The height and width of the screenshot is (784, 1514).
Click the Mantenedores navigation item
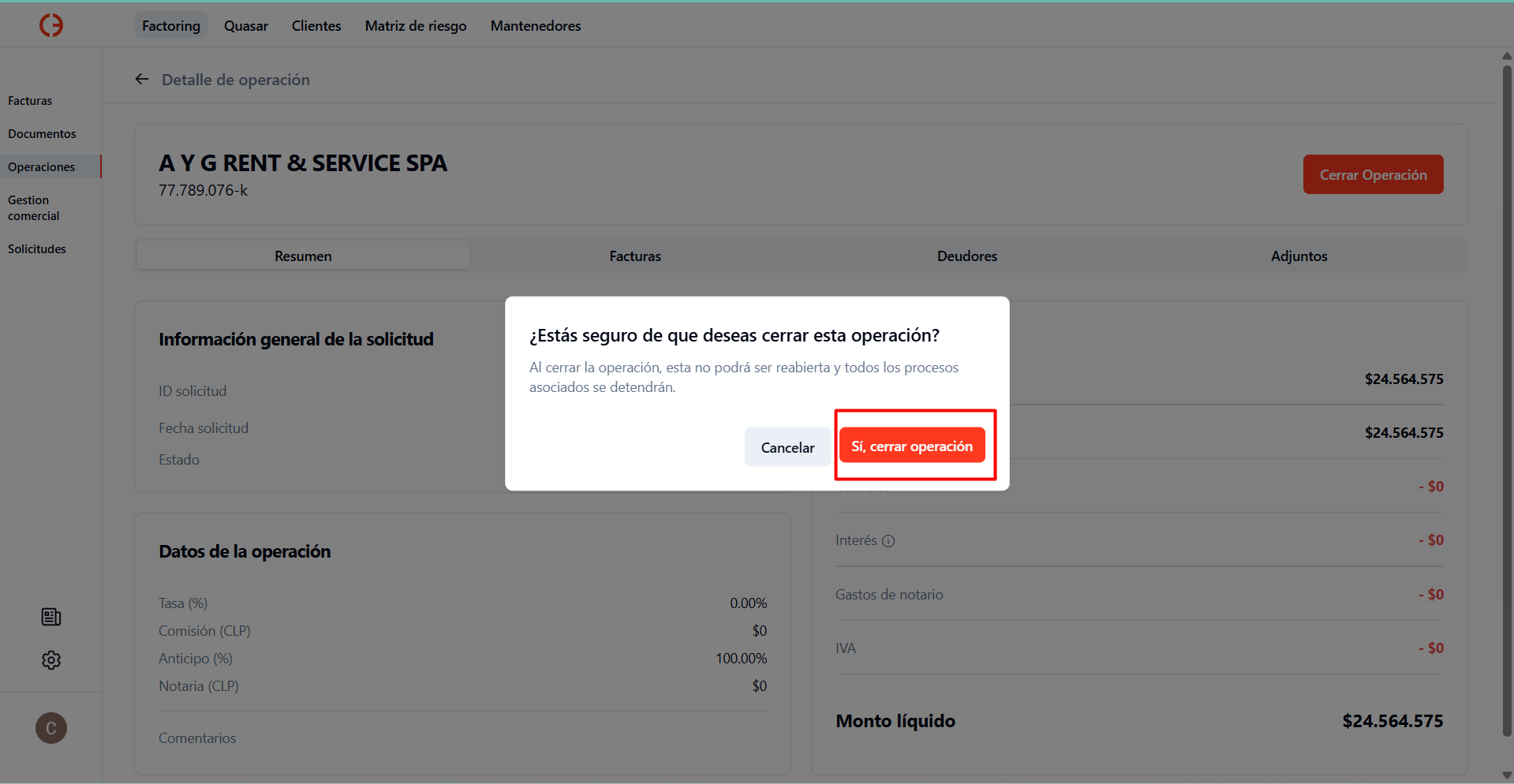(x=535, y=25)
